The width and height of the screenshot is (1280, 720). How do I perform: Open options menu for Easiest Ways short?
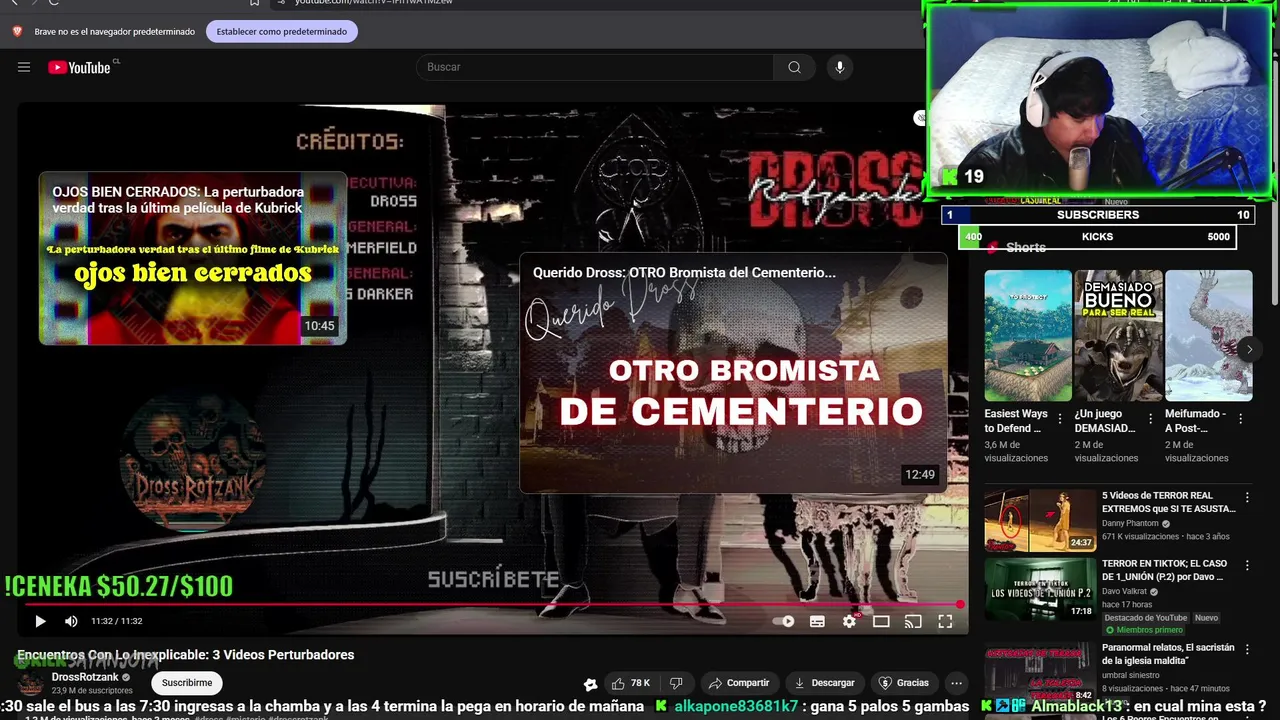coord(1061,420)
